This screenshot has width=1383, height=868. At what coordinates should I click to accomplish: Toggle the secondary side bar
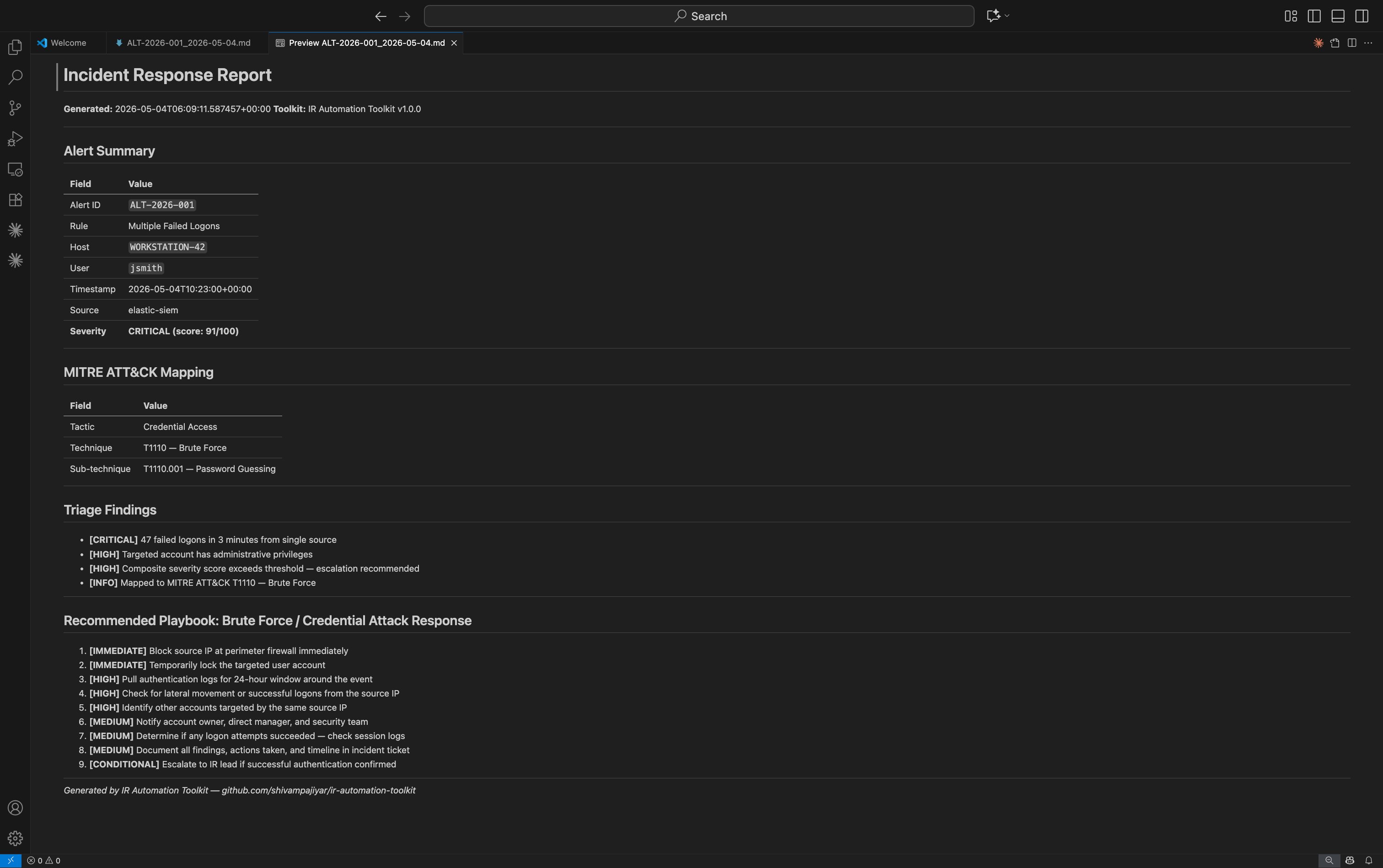click(x=1362, y=16)
